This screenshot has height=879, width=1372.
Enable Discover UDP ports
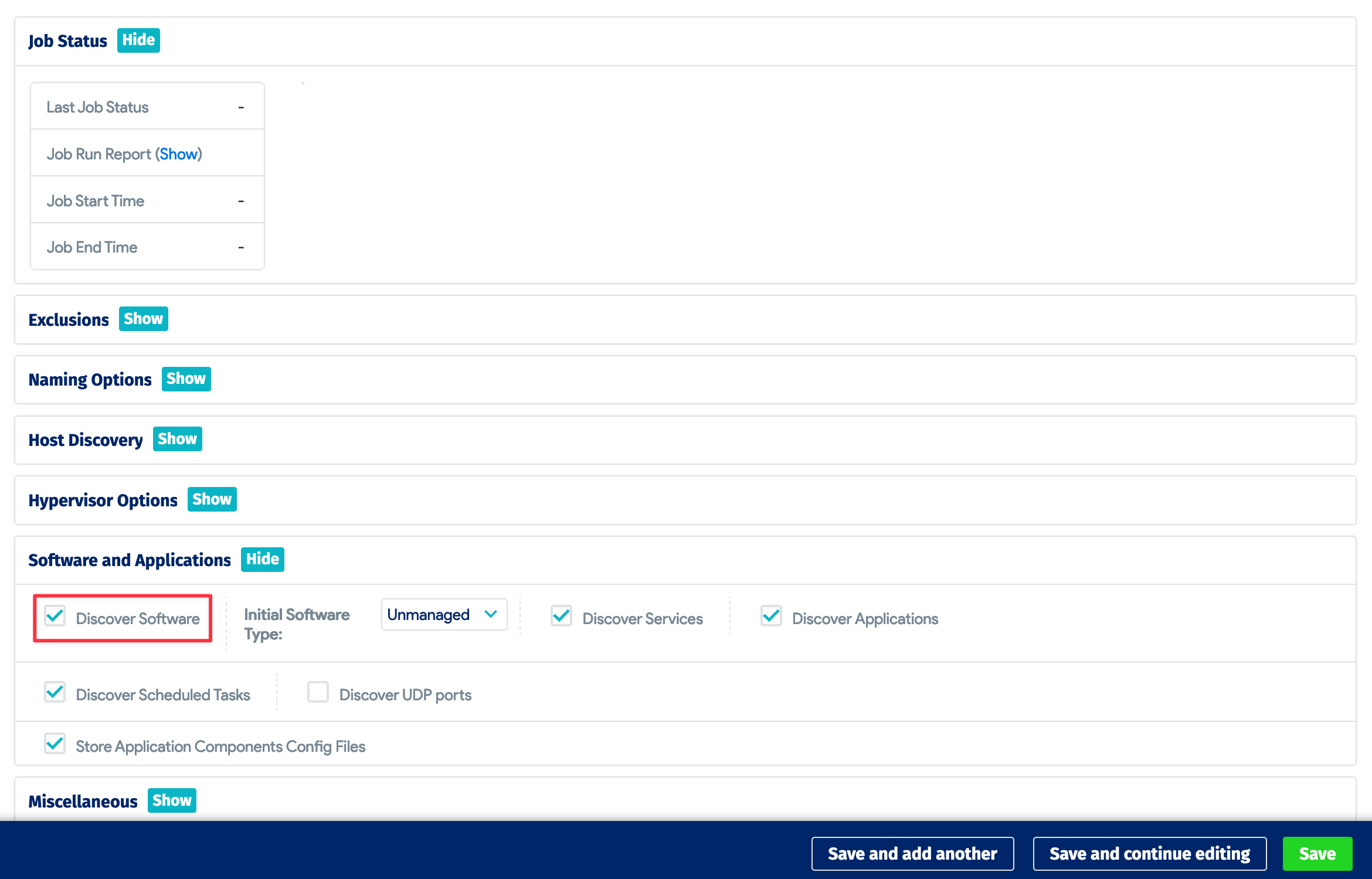[318, 692]
